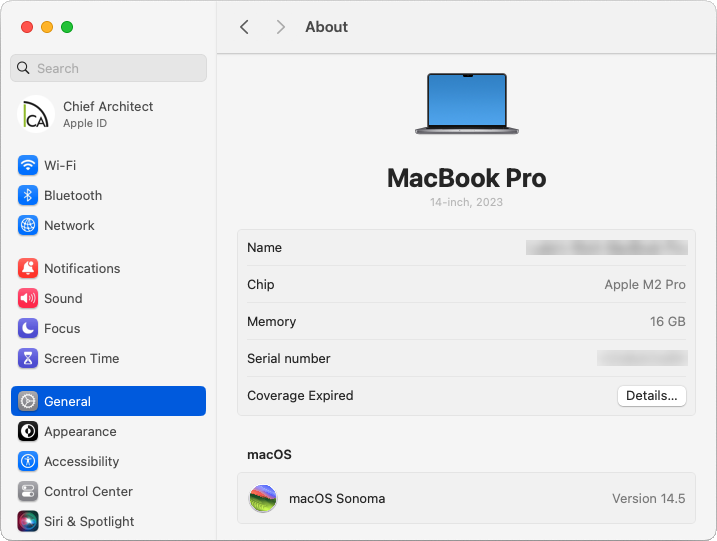Click the Siri & Spotlight icon
This screenshot has height=541, width=717.
(28, 521)
